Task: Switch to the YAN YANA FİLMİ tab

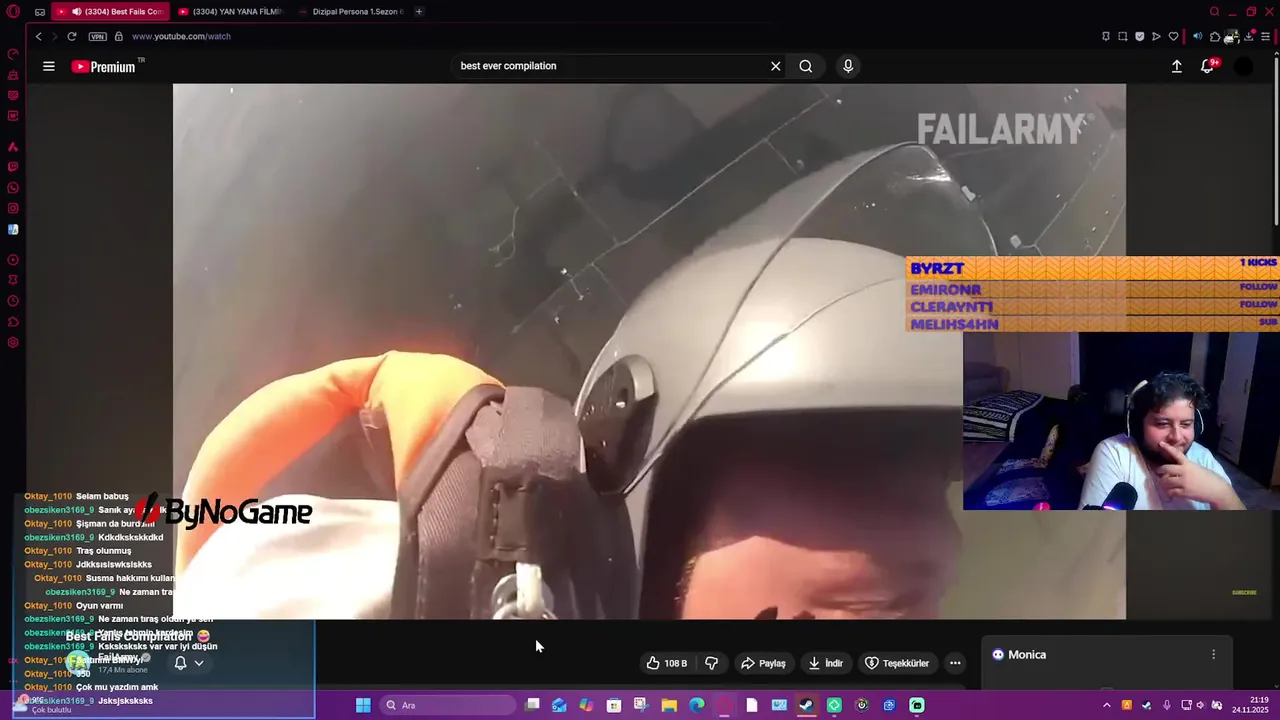Action: point(230,12)
